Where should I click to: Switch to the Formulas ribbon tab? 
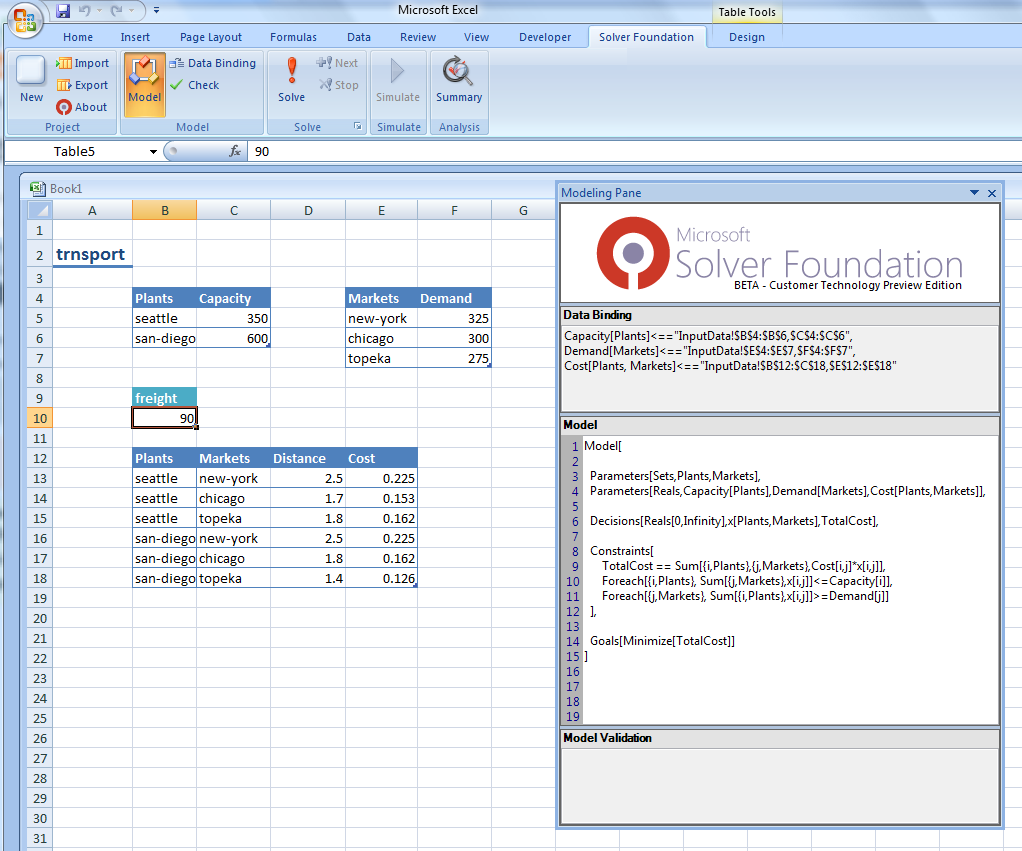click(x=293, y=37)
